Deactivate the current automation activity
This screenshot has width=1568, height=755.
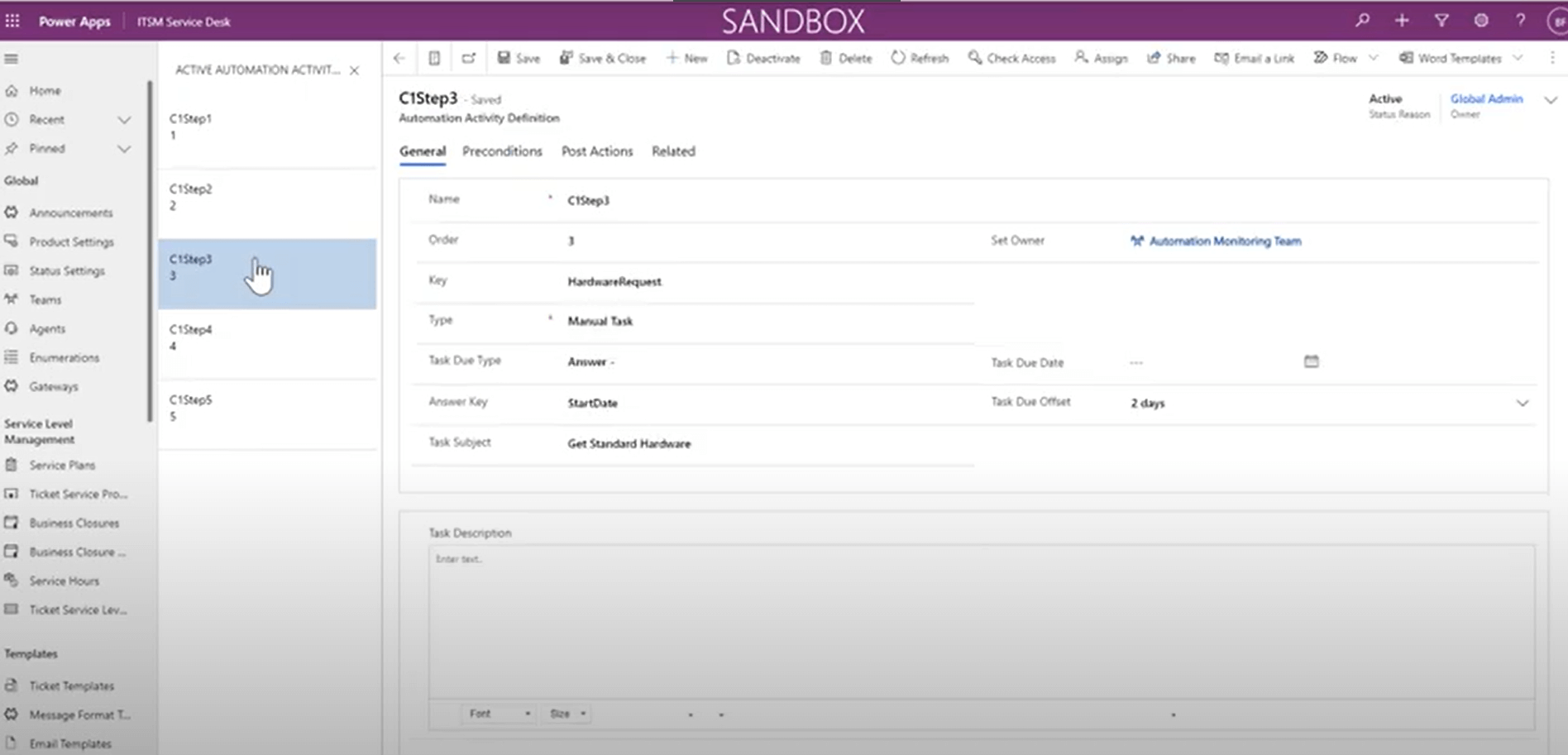763,58
